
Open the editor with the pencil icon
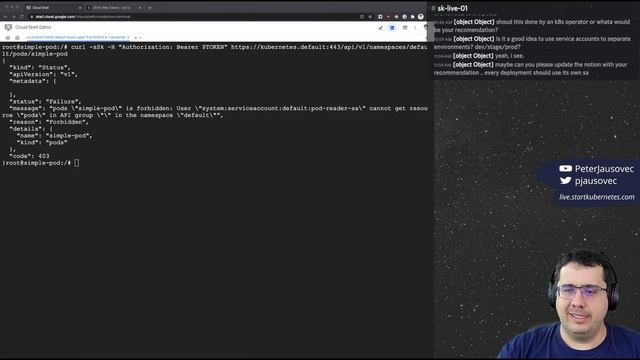tap(380, 28)
